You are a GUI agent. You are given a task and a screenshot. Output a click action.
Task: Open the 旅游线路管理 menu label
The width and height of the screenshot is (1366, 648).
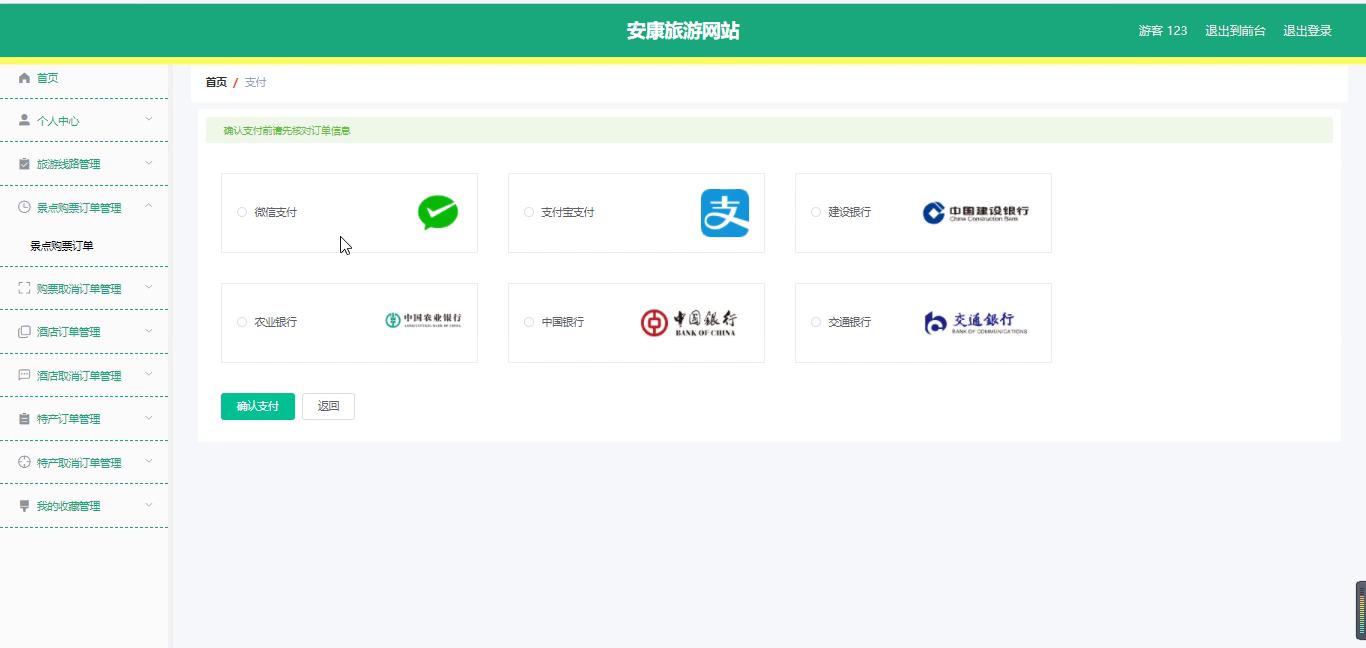tap(69, 164)
